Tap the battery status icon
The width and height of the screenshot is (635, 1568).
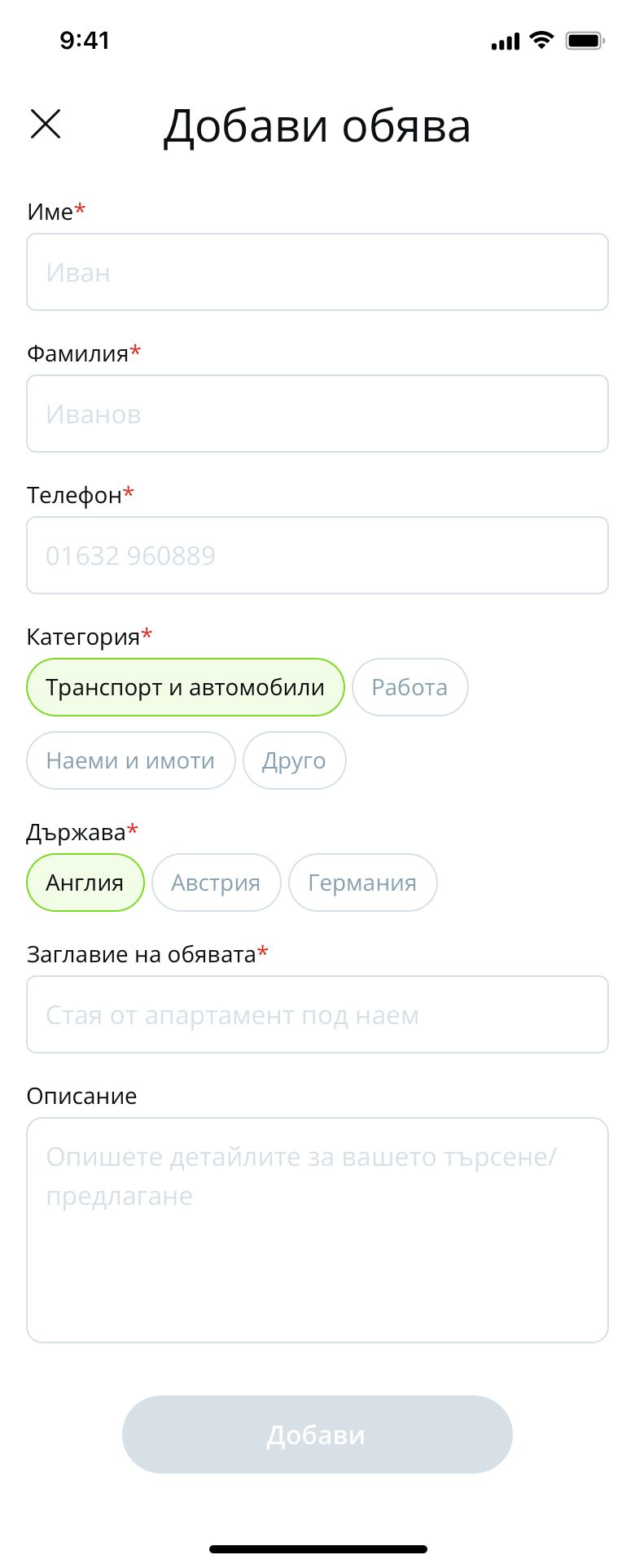click(x=585, y=40)
